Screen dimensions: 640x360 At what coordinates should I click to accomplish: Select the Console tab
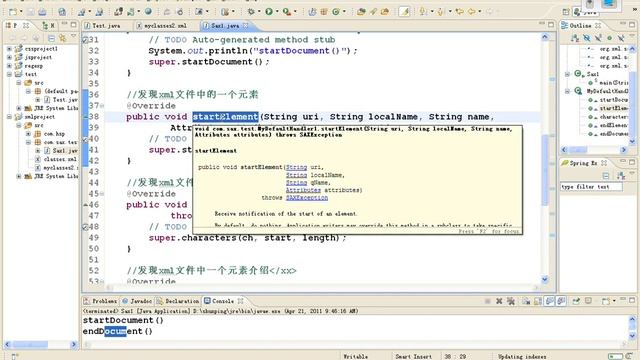click(x=223, y=301)
